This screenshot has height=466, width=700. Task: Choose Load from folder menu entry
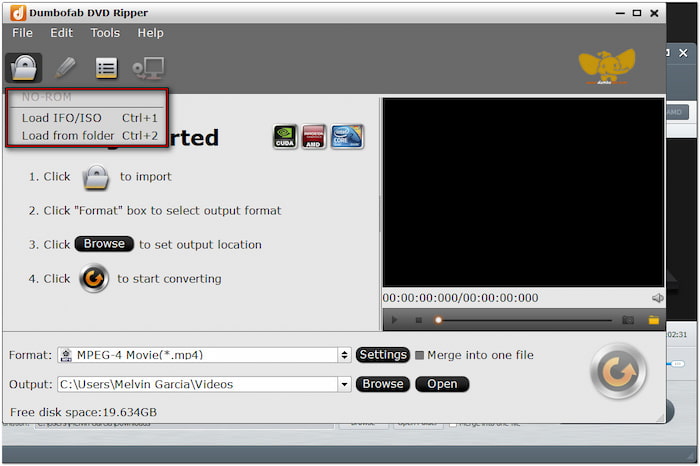pyautogui.click(x=68, y=136)
